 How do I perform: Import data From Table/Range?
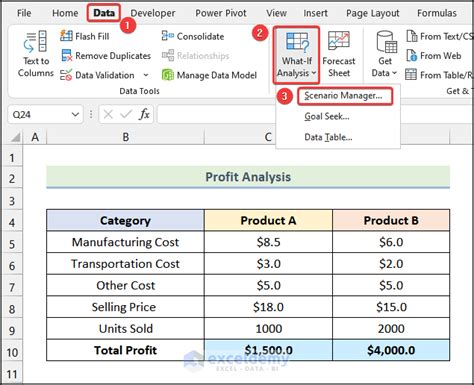coord(439,75)
